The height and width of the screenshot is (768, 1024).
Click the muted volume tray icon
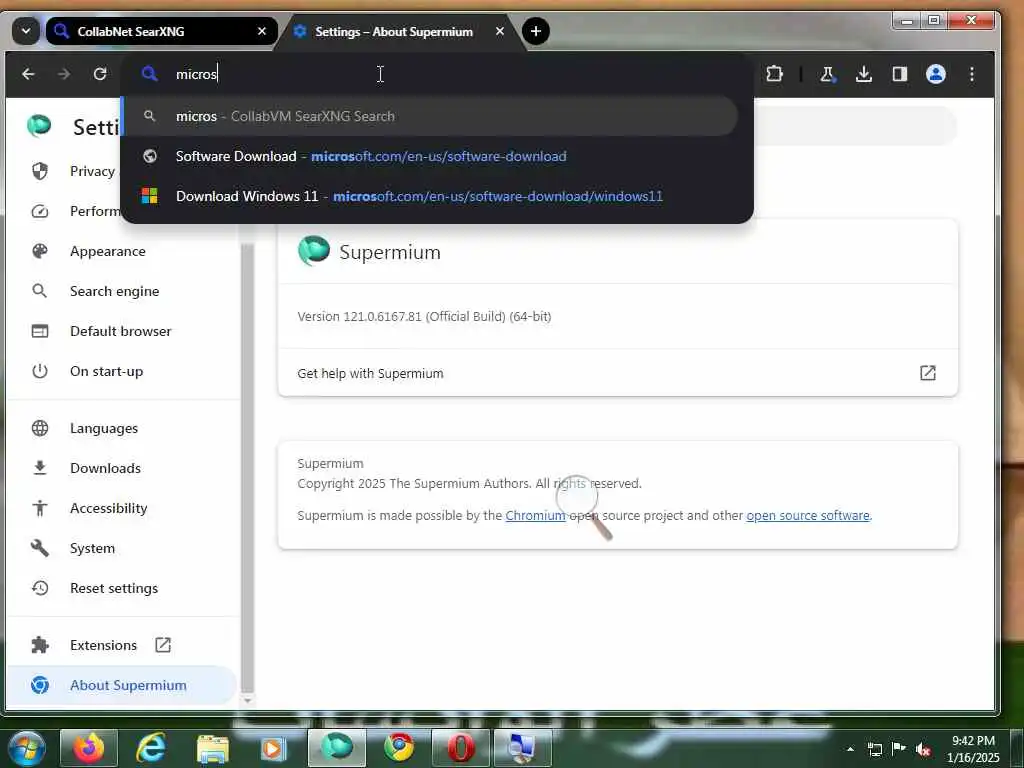click(923, 750)
